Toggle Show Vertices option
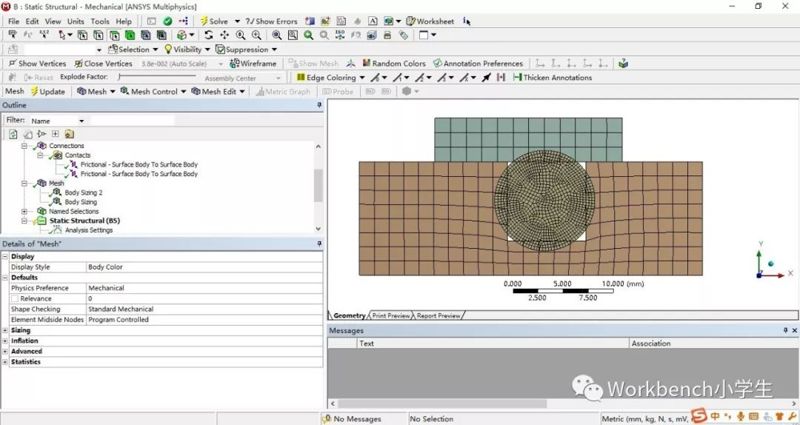 [38, 63]
